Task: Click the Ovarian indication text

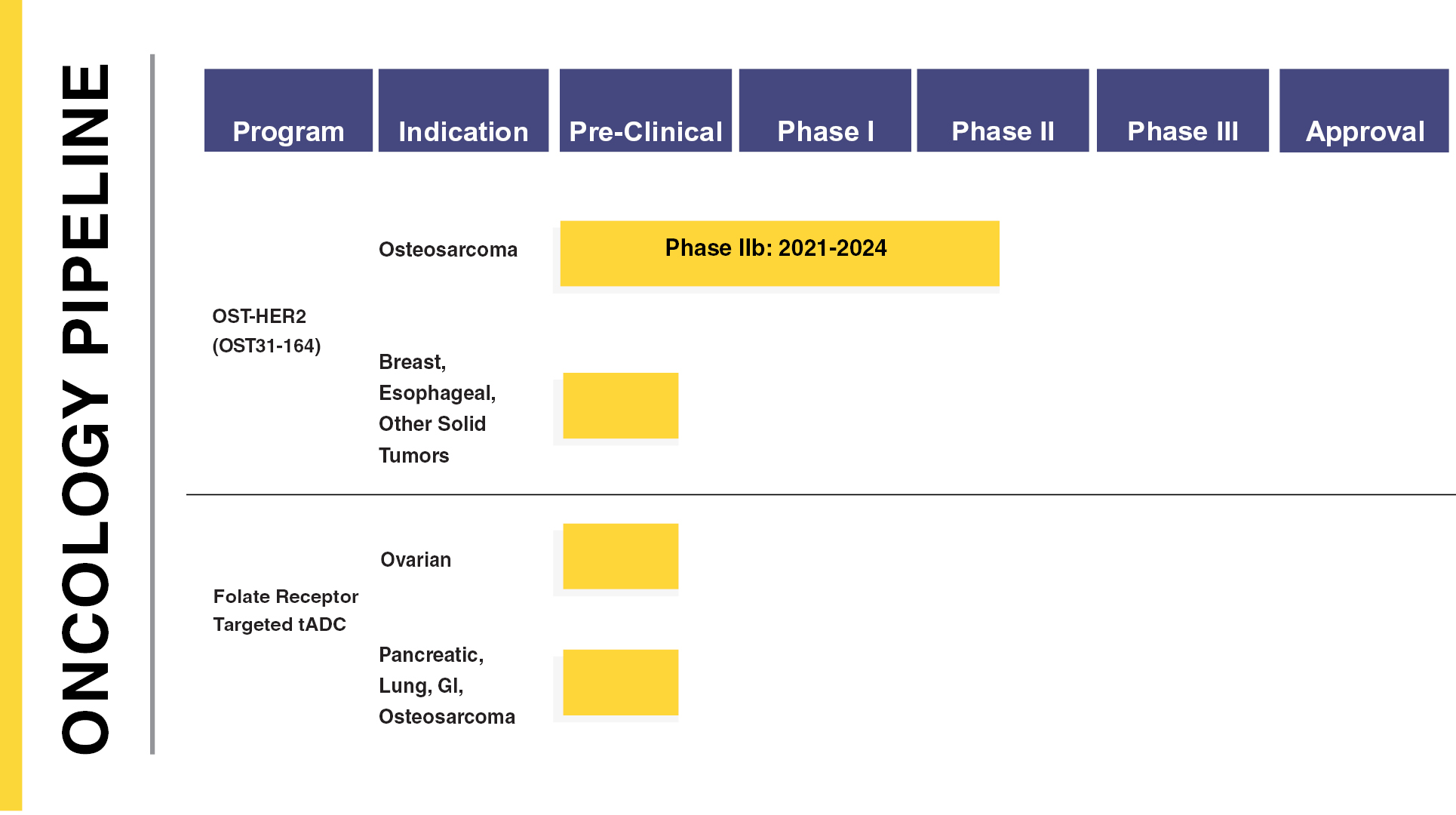Action: tap(416, 560)
